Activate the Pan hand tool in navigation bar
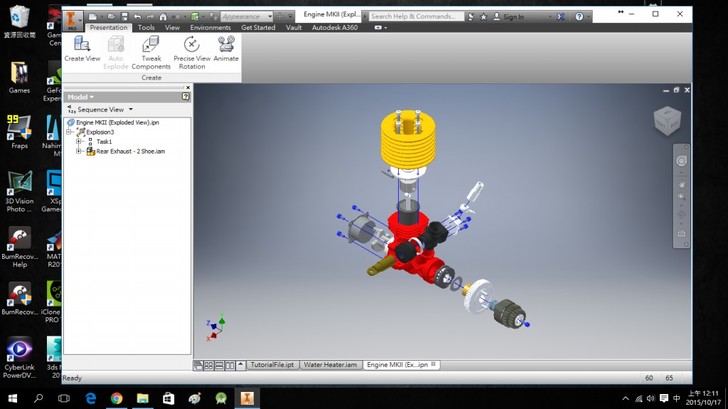 pyautogui.click(x=682, y=185)
